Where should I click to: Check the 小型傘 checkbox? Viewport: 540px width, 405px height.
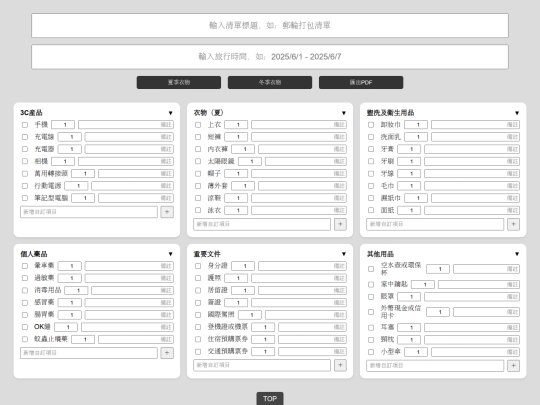371,352
